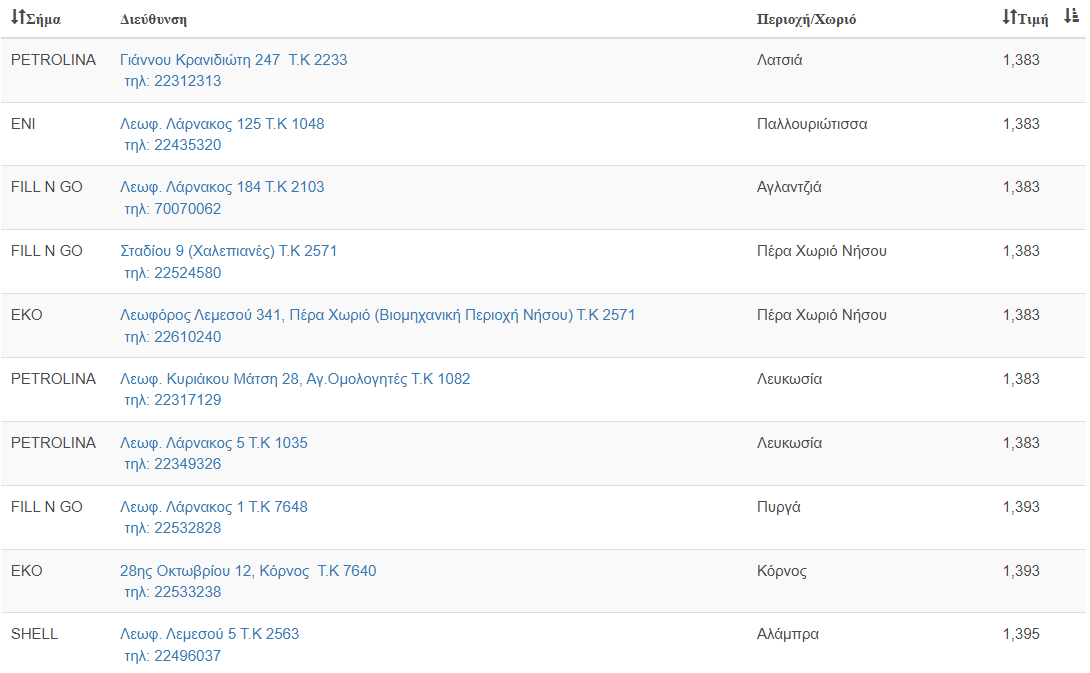Select the ENI brand cell
Viewport: 1090px width, 673px height.
click(23, 124)
